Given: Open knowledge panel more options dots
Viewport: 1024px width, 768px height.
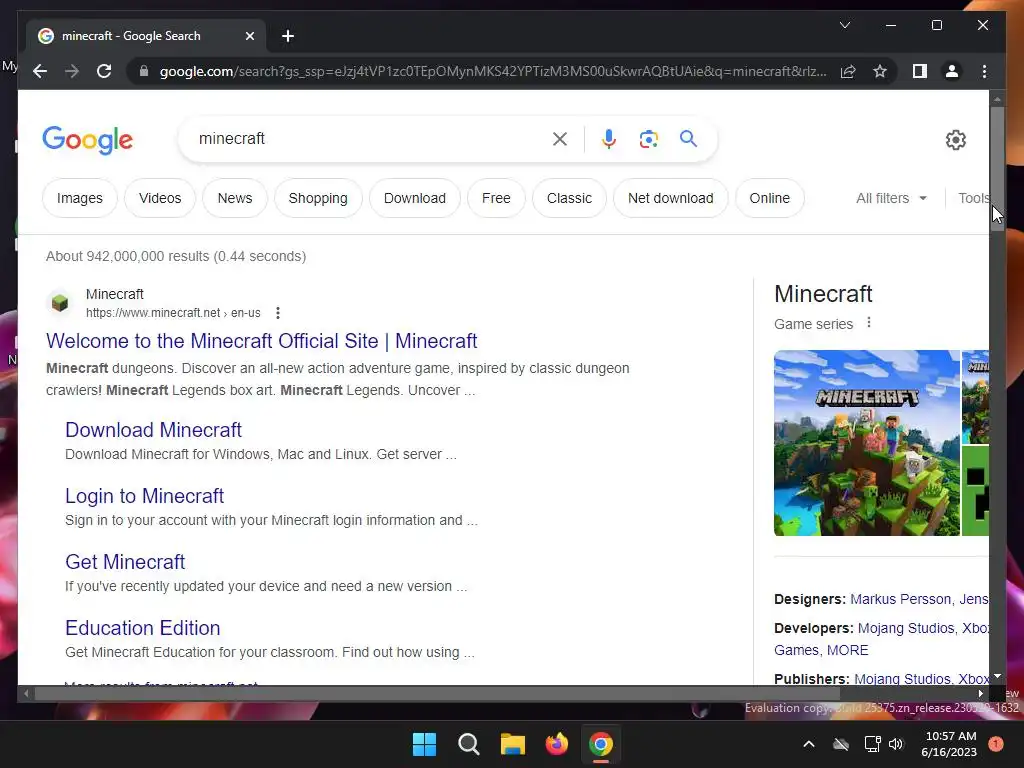Looking at the screenshot, I should point(869,323).
